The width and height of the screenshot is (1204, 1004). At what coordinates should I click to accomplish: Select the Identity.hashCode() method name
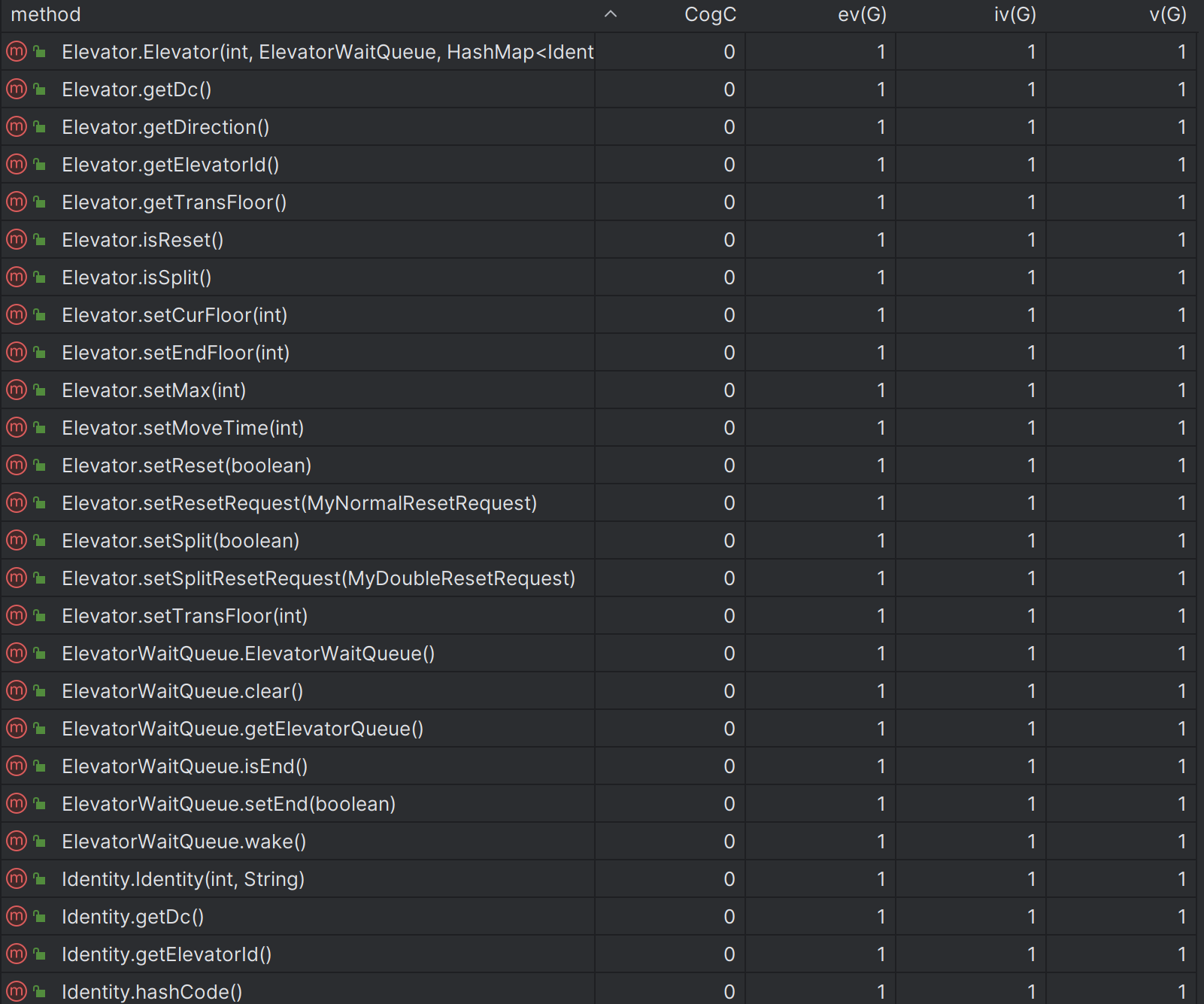152,992
